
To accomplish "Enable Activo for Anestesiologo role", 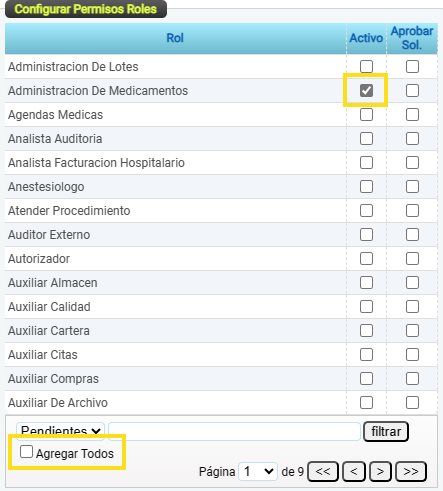I will pyautogui.click(x=366, y=186).
